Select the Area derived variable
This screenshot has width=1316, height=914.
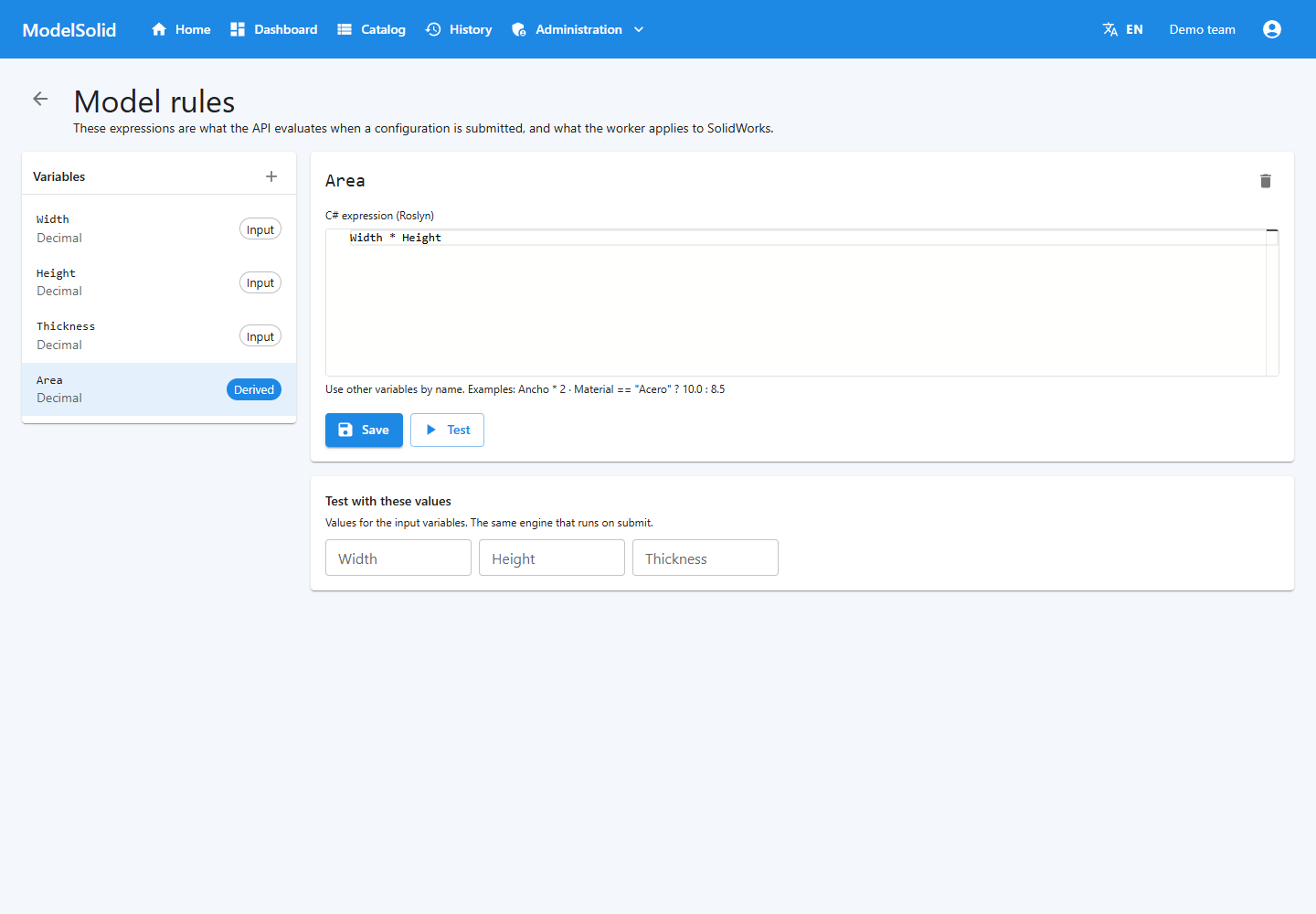(159, 389)
